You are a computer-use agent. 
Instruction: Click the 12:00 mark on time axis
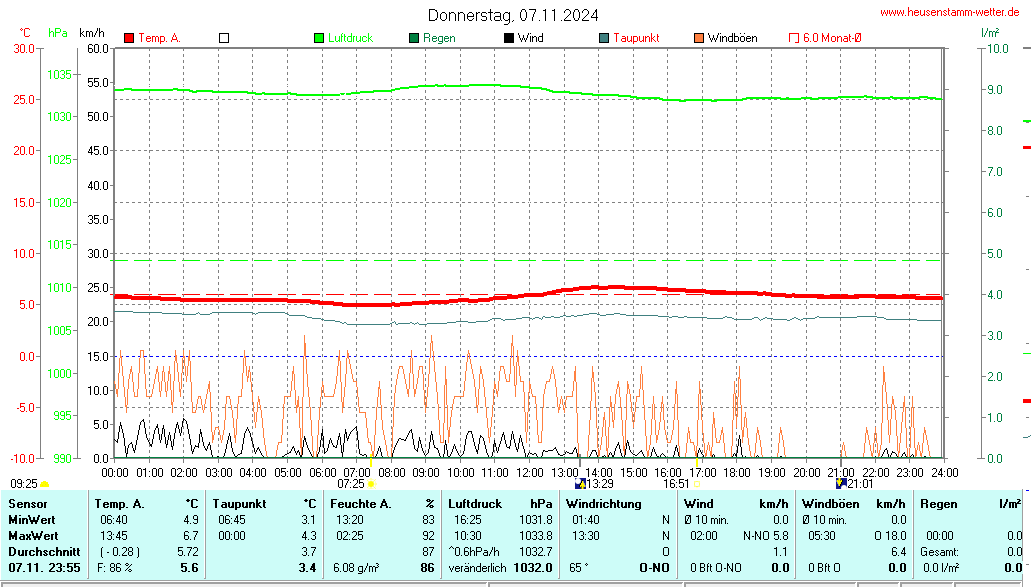(x=529, y=472)
